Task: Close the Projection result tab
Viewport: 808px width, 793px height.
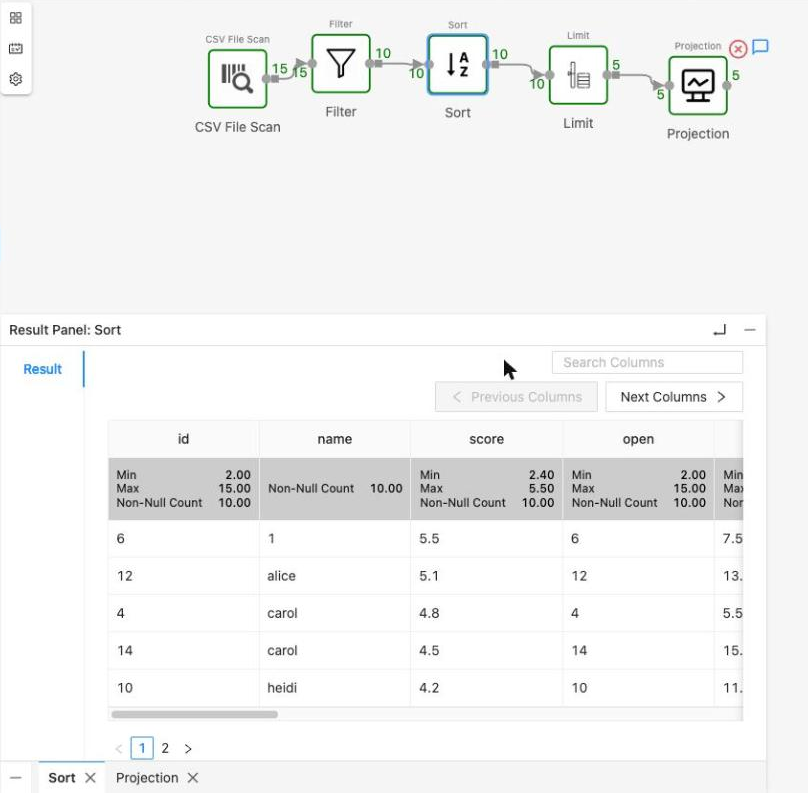Action: (193, 778)
